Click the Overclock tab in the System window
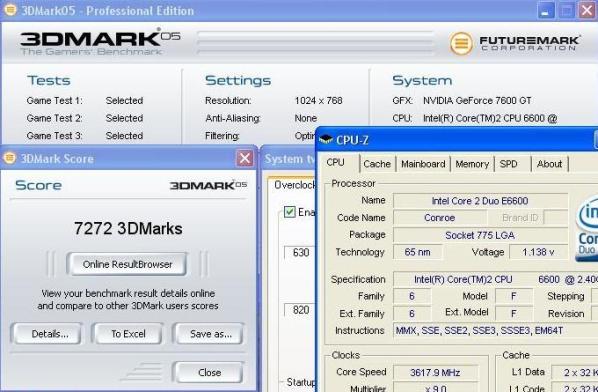 pos(294,185)
